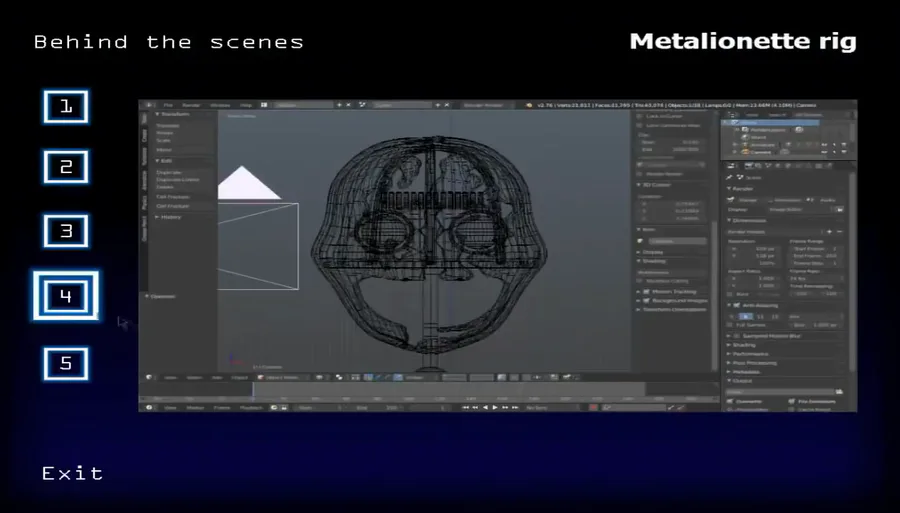The image size is (900, 513).
Task: Click the Translate tool button
Action: [x=168, y=125]
